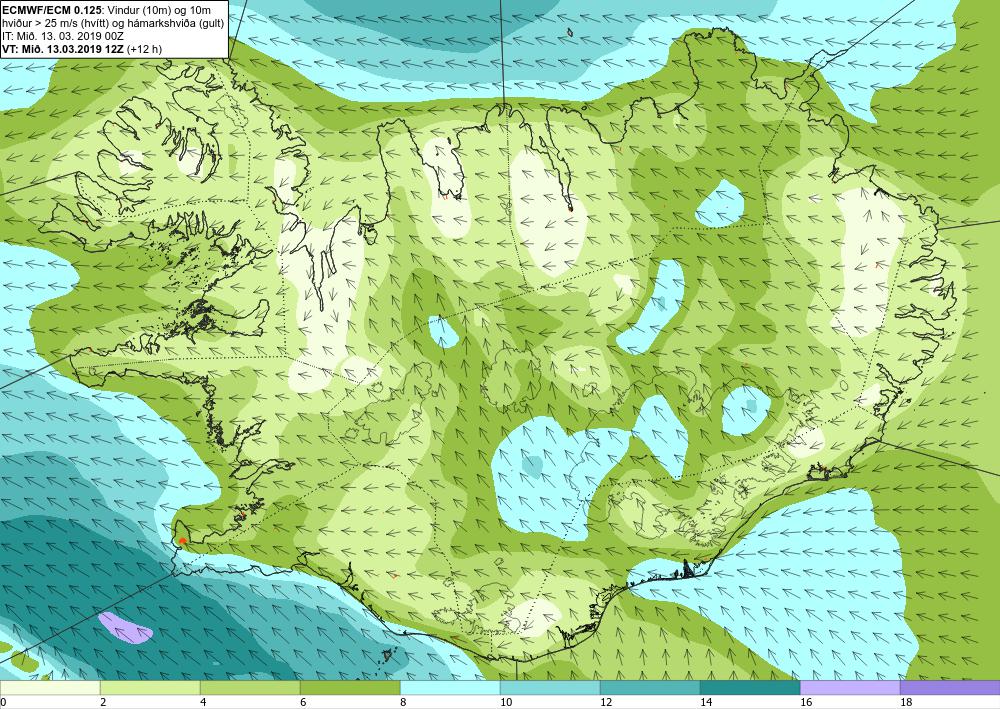Image resolution: width=1000 pixels, height=709 pixels.
Task: Click the 10–12 m/s turquoise legend swatch
Action: coord(550,687)
